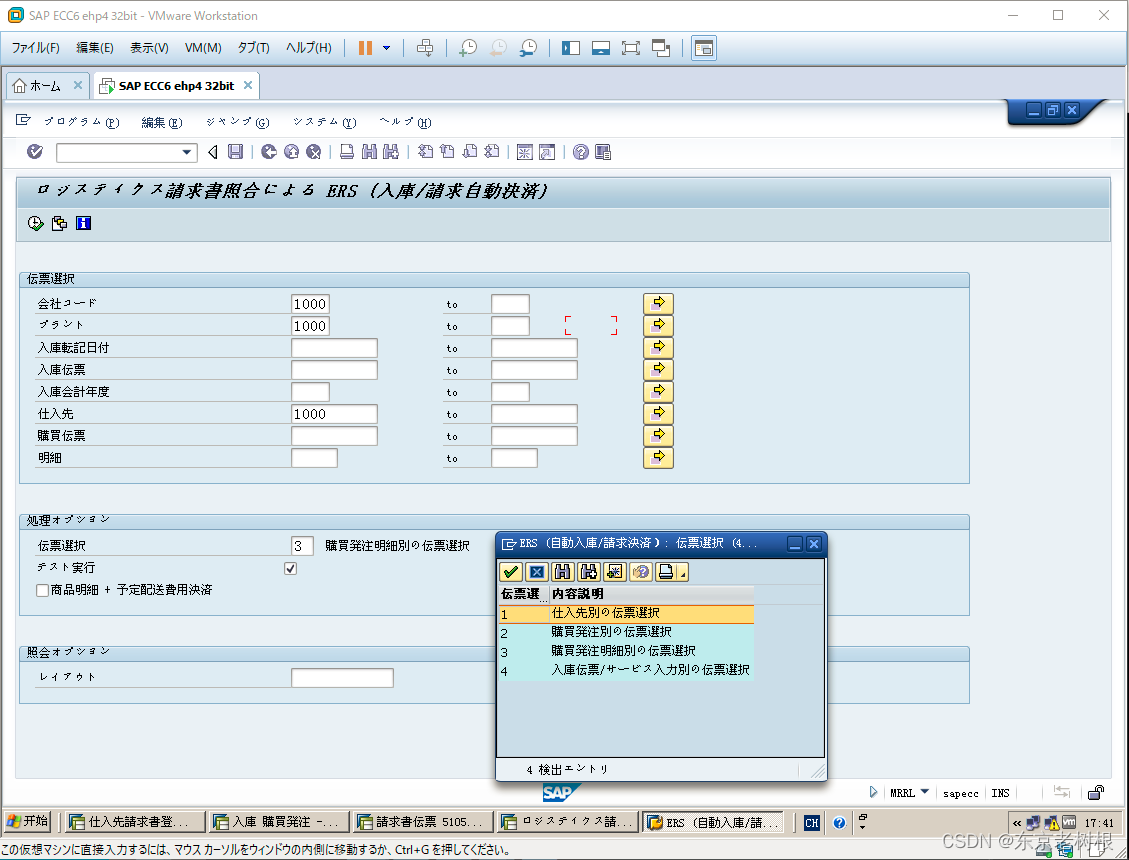The image size is (1129, 860).
Task: Click the 会社コード from input field
Action: [310, 304]
